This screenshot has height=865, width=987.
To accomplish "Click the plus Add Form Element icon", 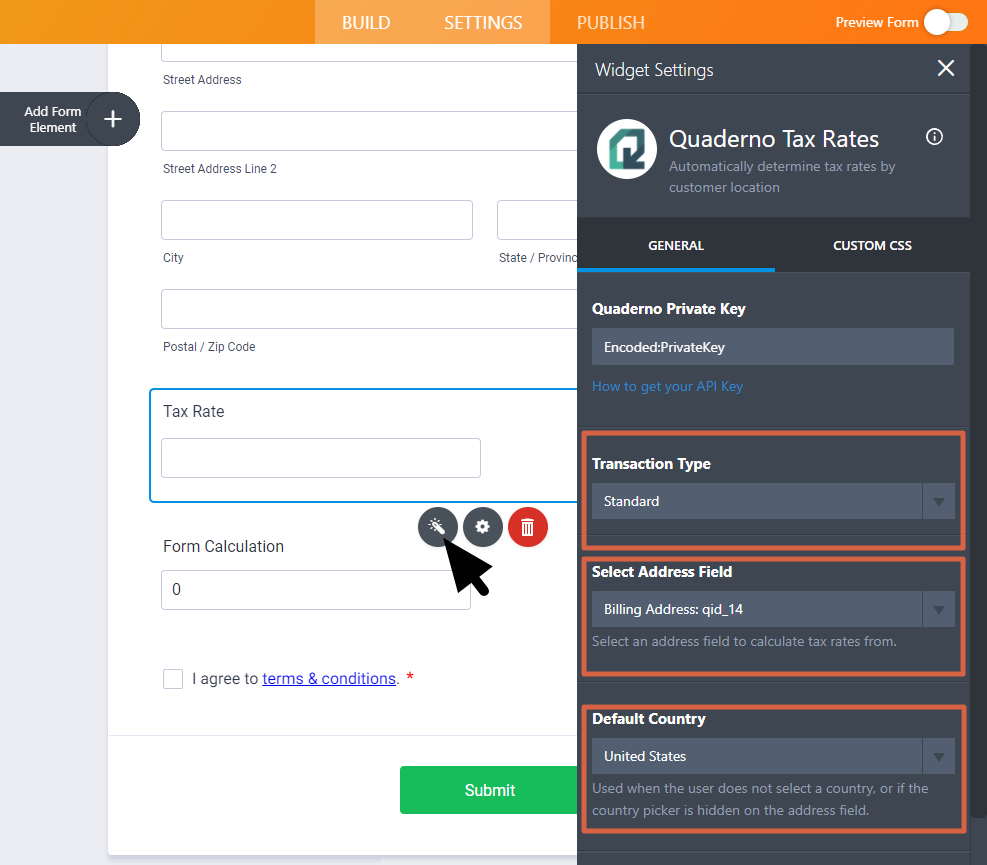I will 113,119.
